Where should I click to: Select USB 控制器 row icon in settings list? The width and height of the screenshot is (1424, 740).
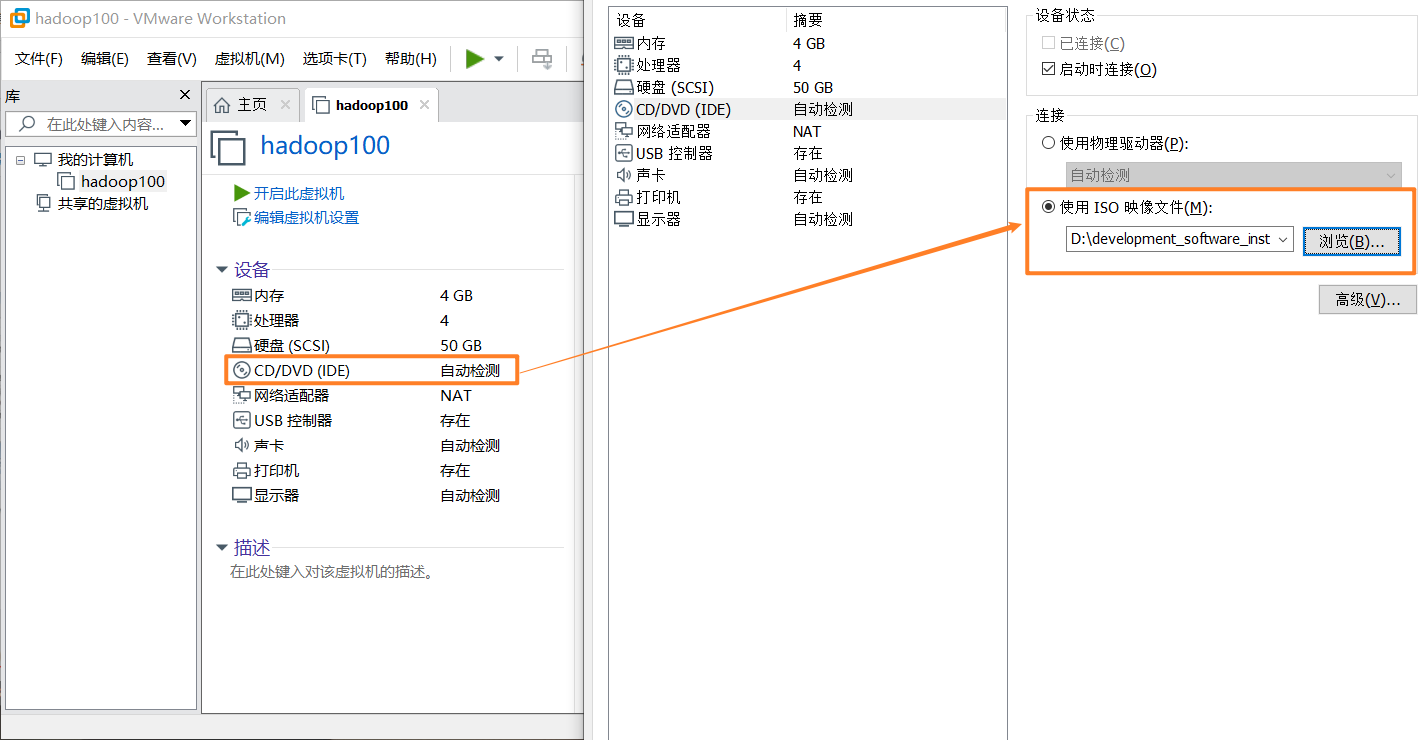(x=623, y=153)
